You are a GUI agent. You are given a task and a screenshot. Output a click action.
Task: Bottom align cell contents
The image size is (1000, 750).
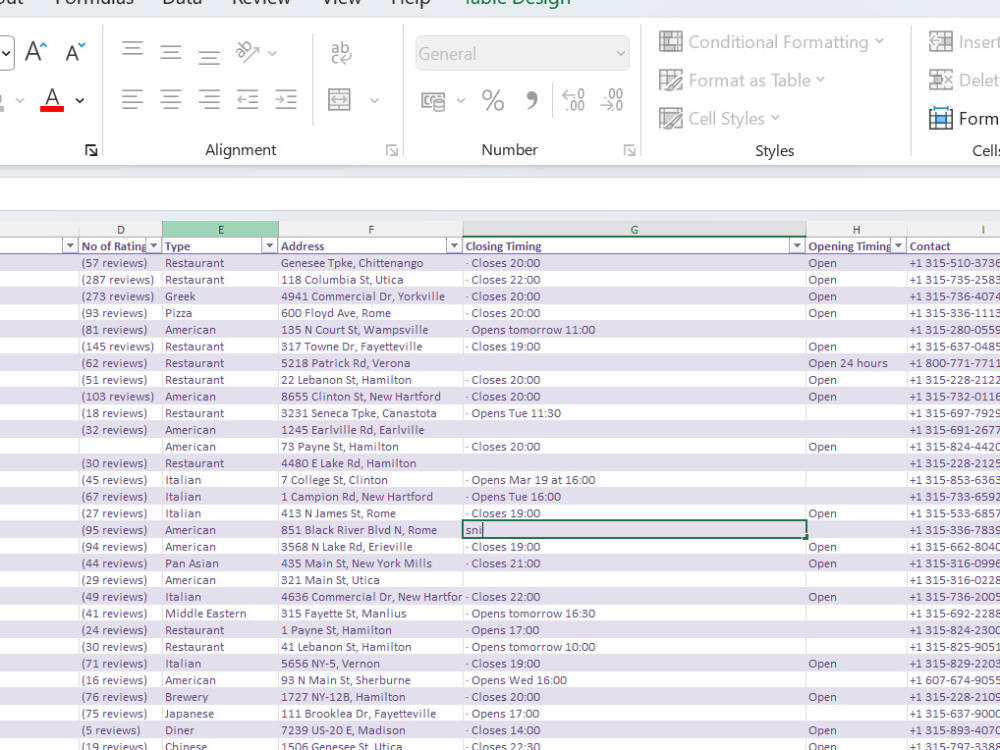click(209, 55)
